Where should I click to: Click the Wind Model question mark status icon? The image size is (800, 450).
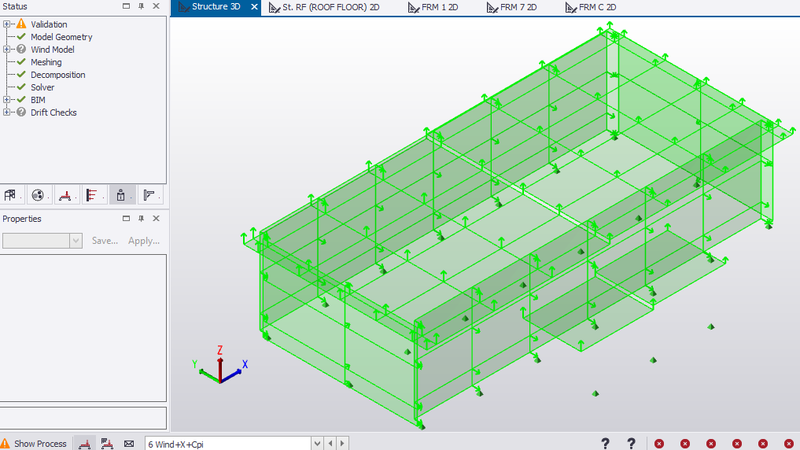(21, 49)
